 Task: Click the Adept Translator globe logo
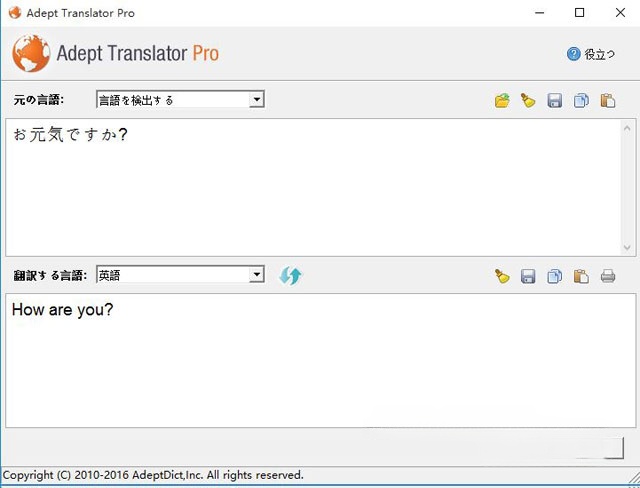tap(31, 53)
